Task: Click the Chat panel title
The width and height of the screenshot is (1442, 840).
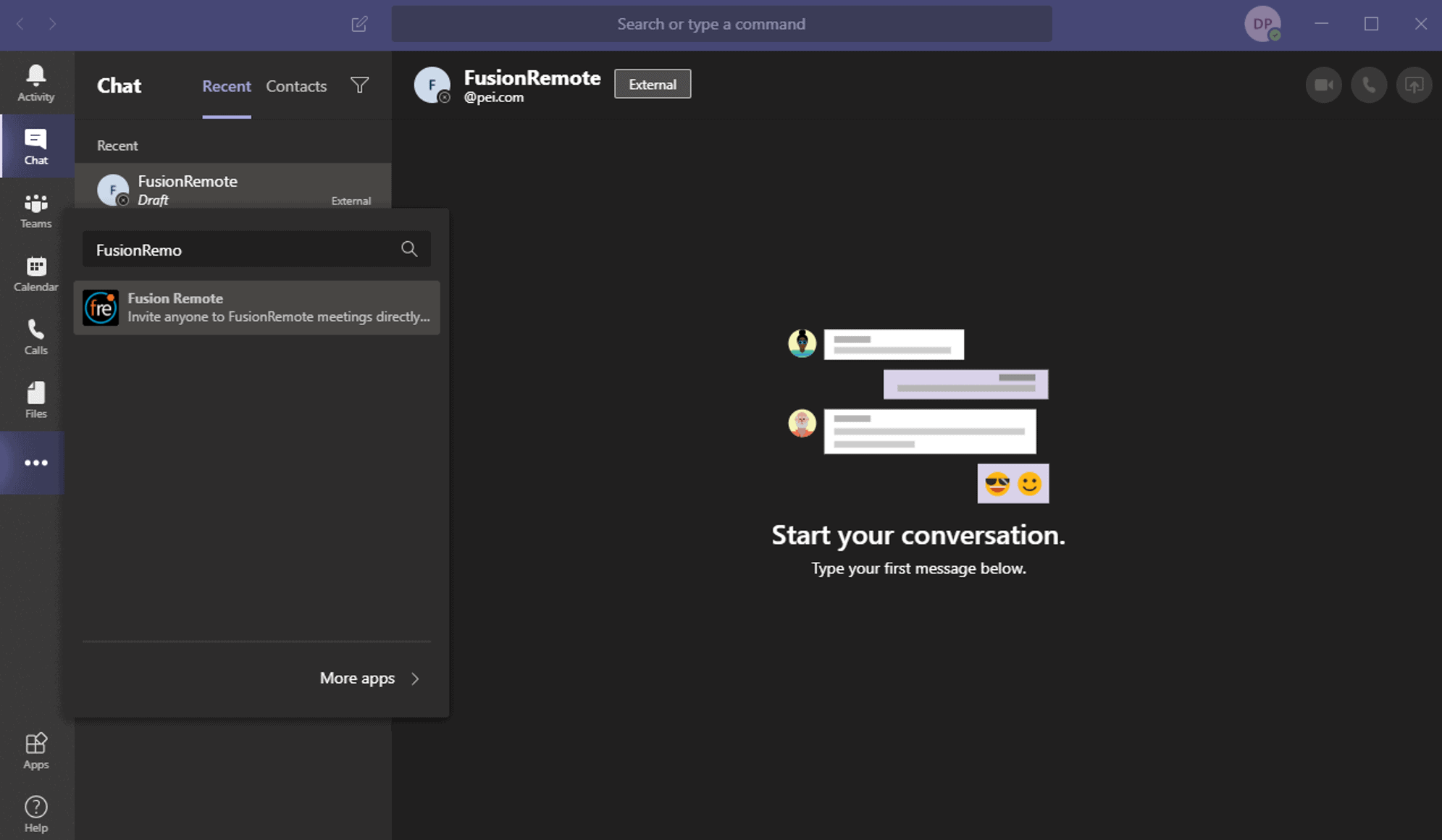Action: pos(120,85)
